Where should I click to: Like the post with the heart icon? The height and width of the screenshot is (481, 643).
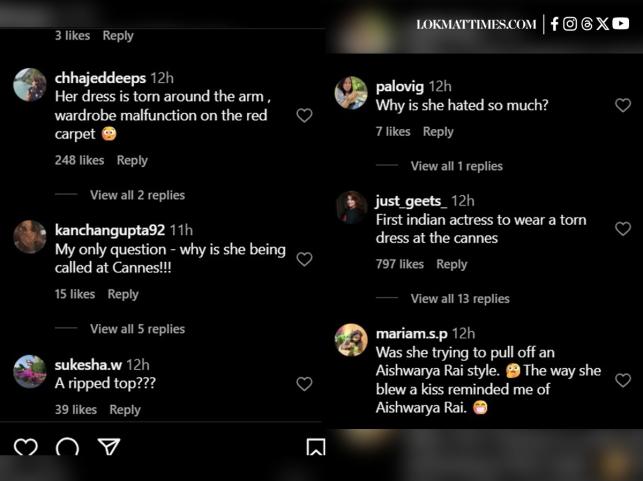point(26,447)
